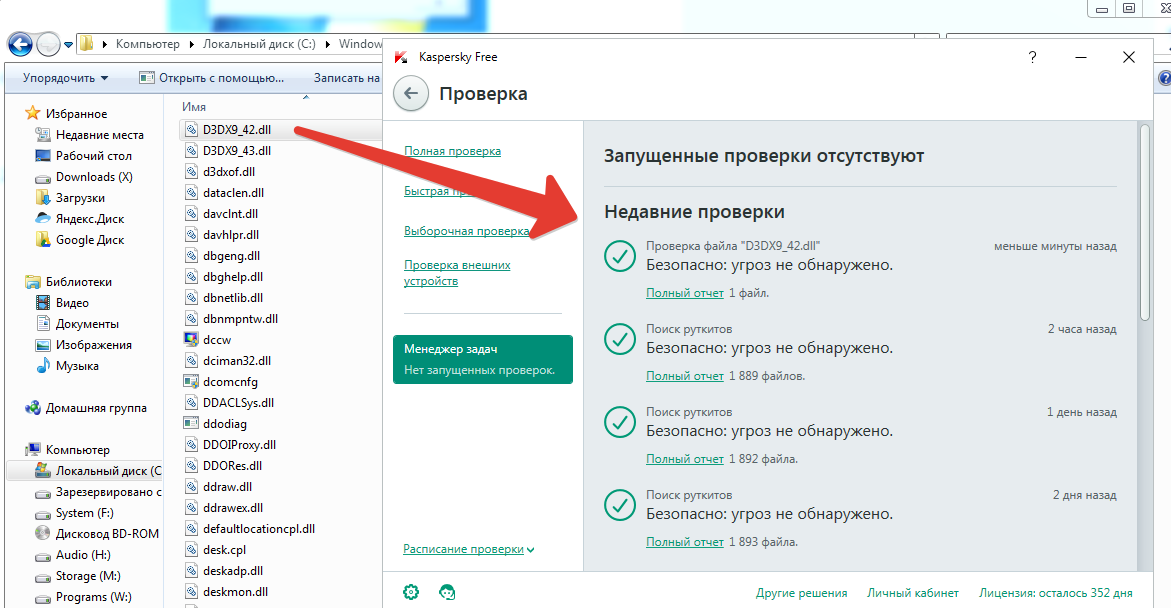
Task: Go back in Kaspersky Проверка screen
Action: 411,94
